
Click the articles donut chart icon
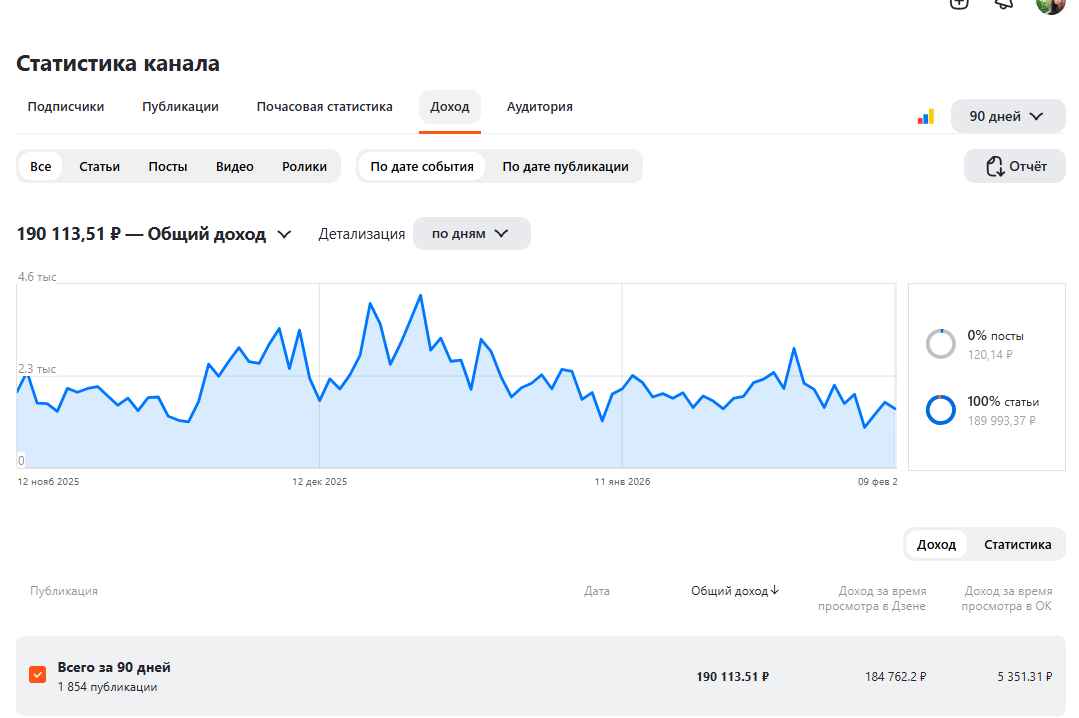tap(941, 410)
